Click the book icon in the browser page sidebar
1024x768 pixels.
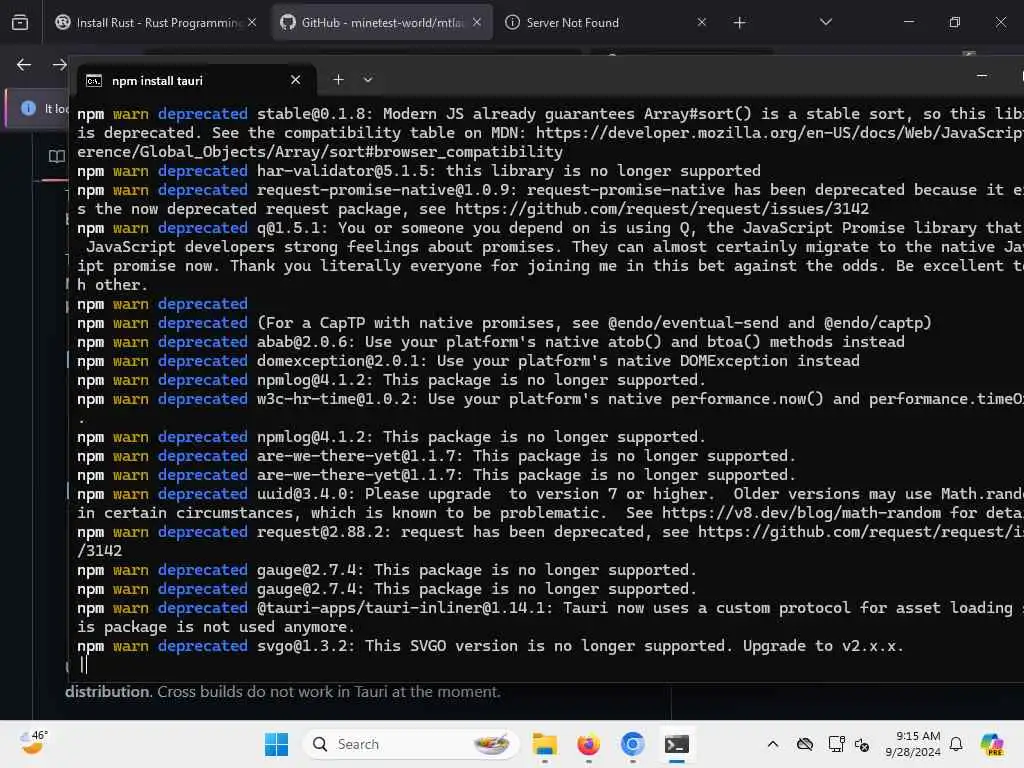[x=57, y=156]
